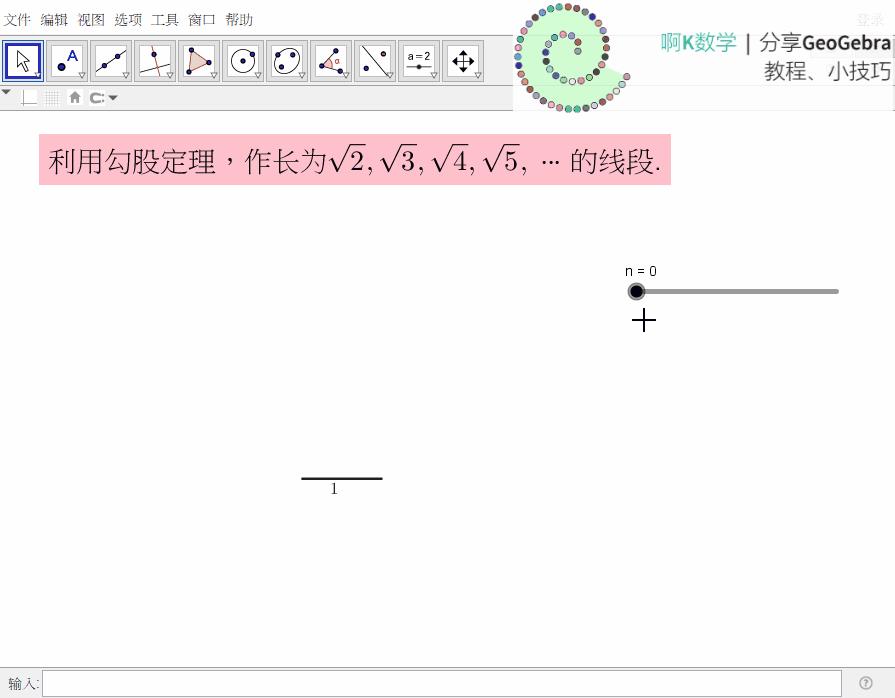Toggle the grid display icon
Screen dimensions: 895x698
[x=51, y=97]
